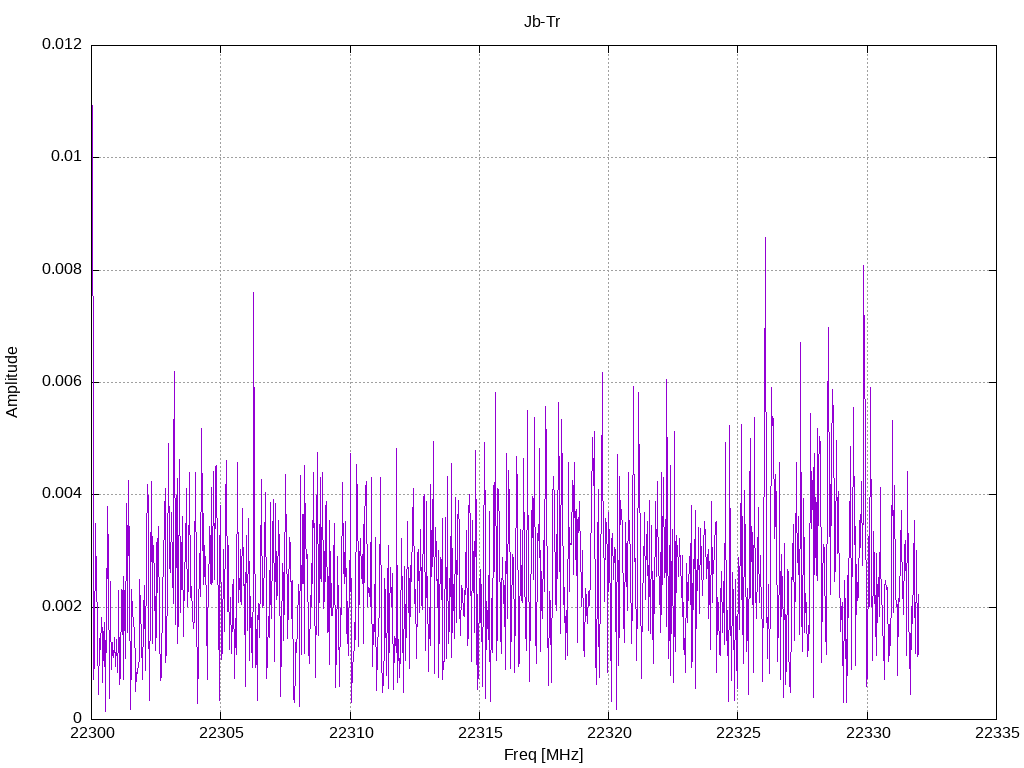Click y-axis tick label 0.008
This screenshot has width=1024, height=768.
coord(62,269)
